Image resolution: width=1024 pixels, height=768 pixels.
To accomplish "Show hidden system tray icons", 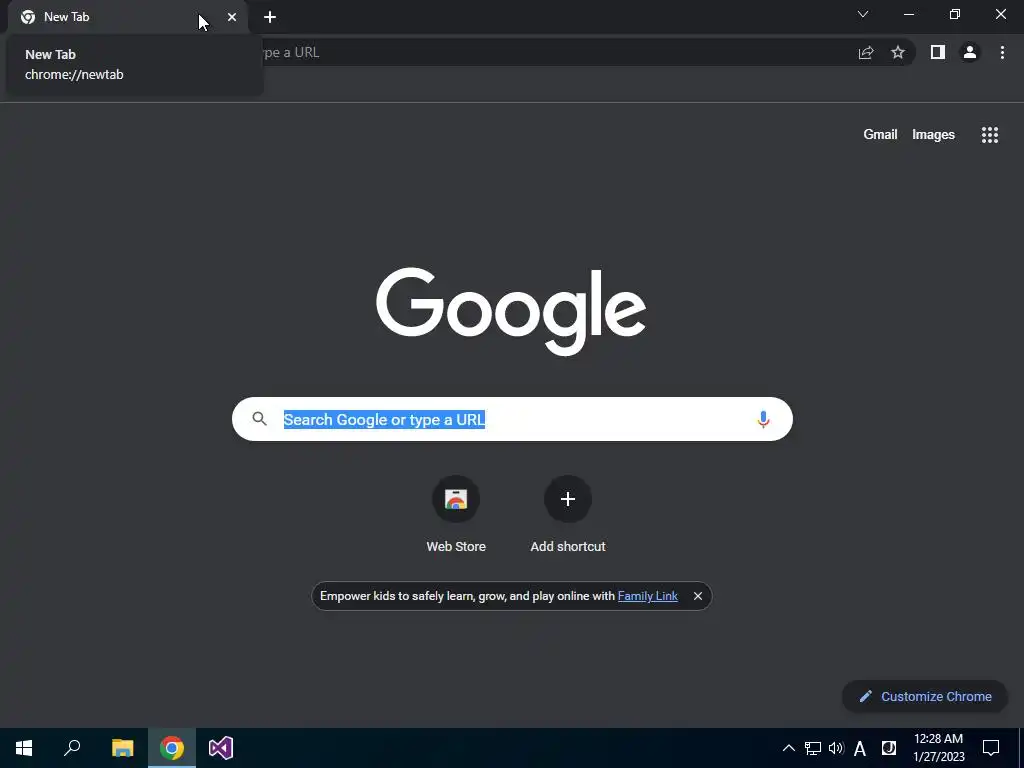I will point(789,748).
